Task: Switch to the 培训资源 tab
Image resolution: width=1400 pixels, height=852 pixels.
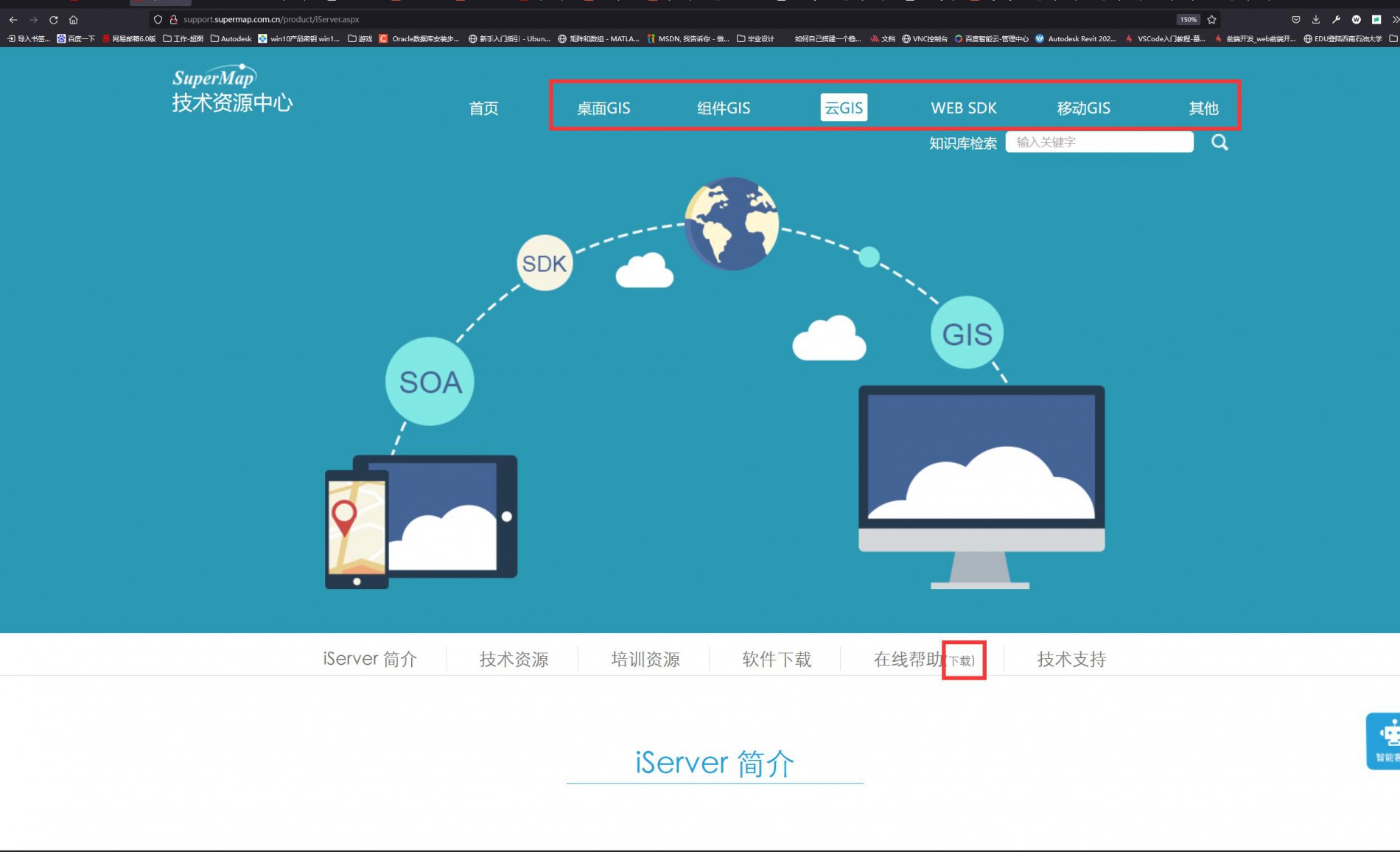Action: click(645, 659)
